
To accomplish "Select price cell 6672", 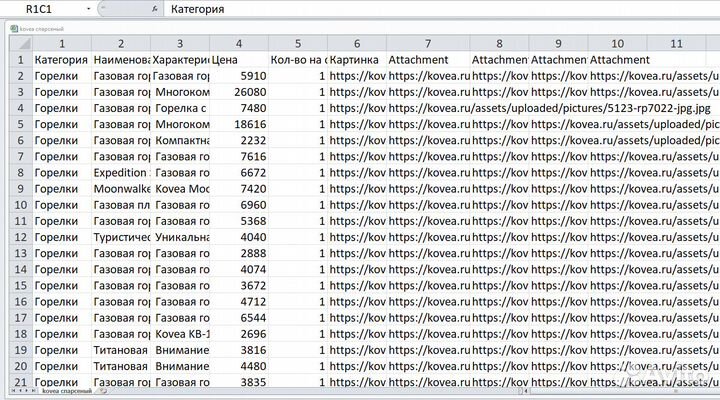I will (239, 173).
